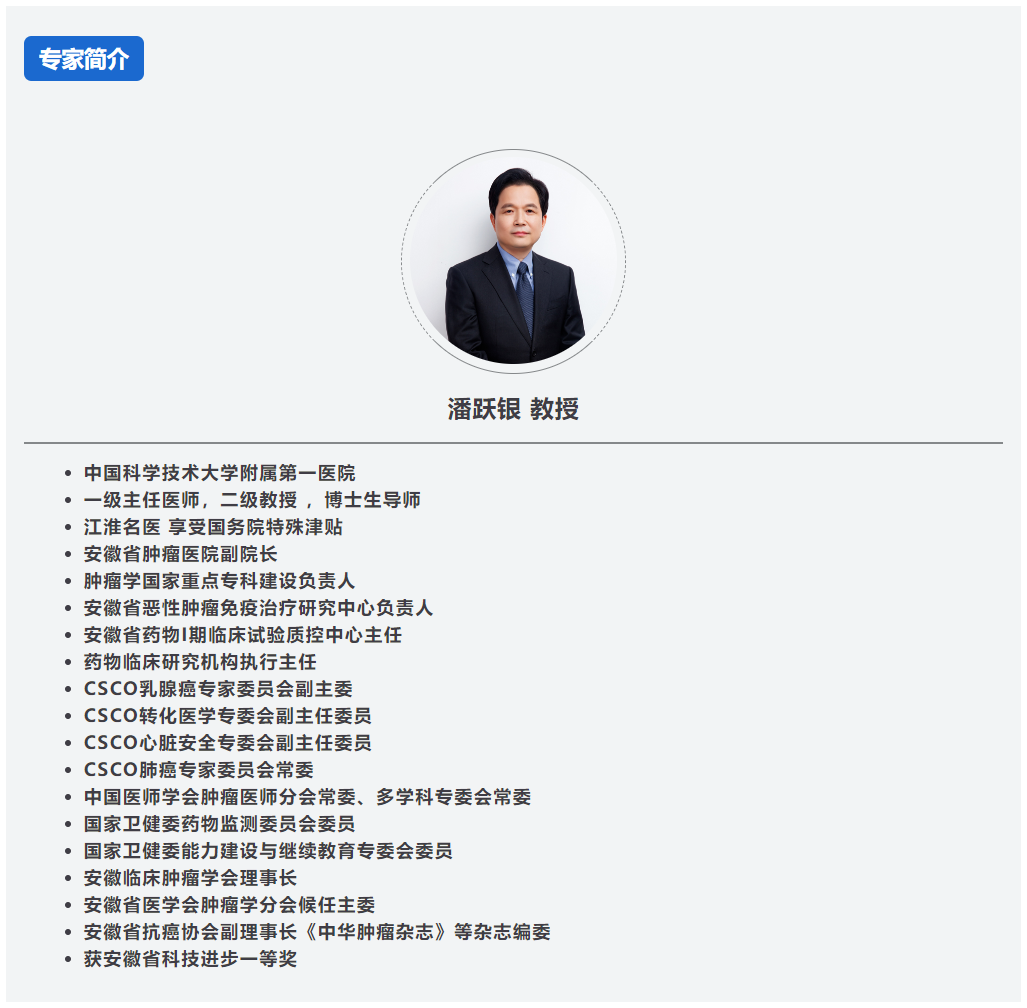Select 安徽省医学会肿瘤学分会候任主委 line
Image resolution: width=1027 pixels, height=1008 pixels.
click(x=229, y=905)
